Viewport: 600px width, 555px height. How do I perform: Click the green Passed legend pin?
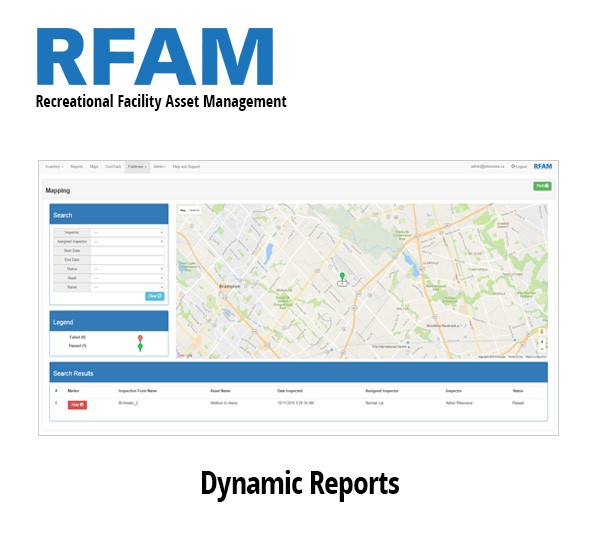[x=140, y=347]
